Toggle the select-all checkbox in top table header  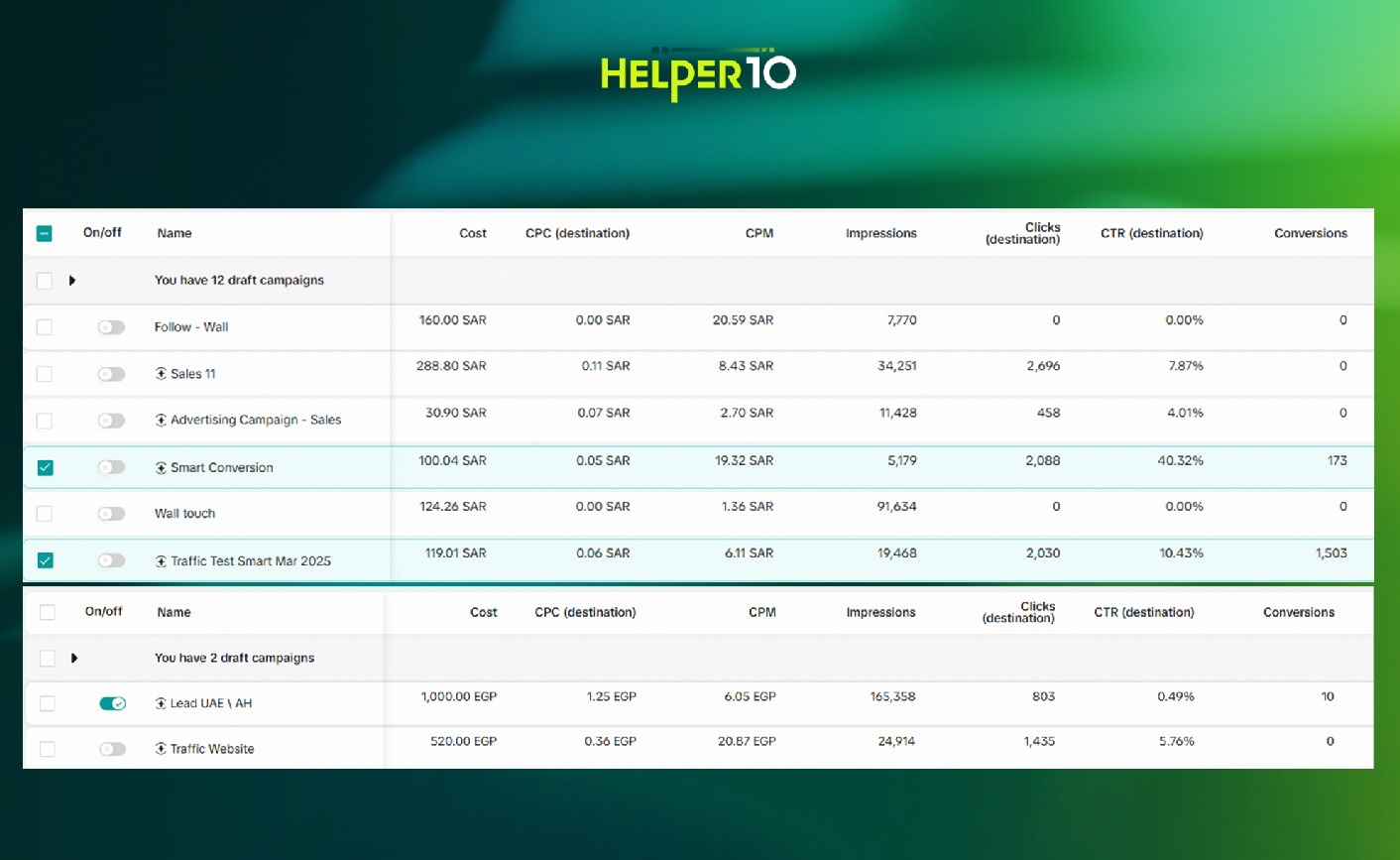tap(45, 234)
